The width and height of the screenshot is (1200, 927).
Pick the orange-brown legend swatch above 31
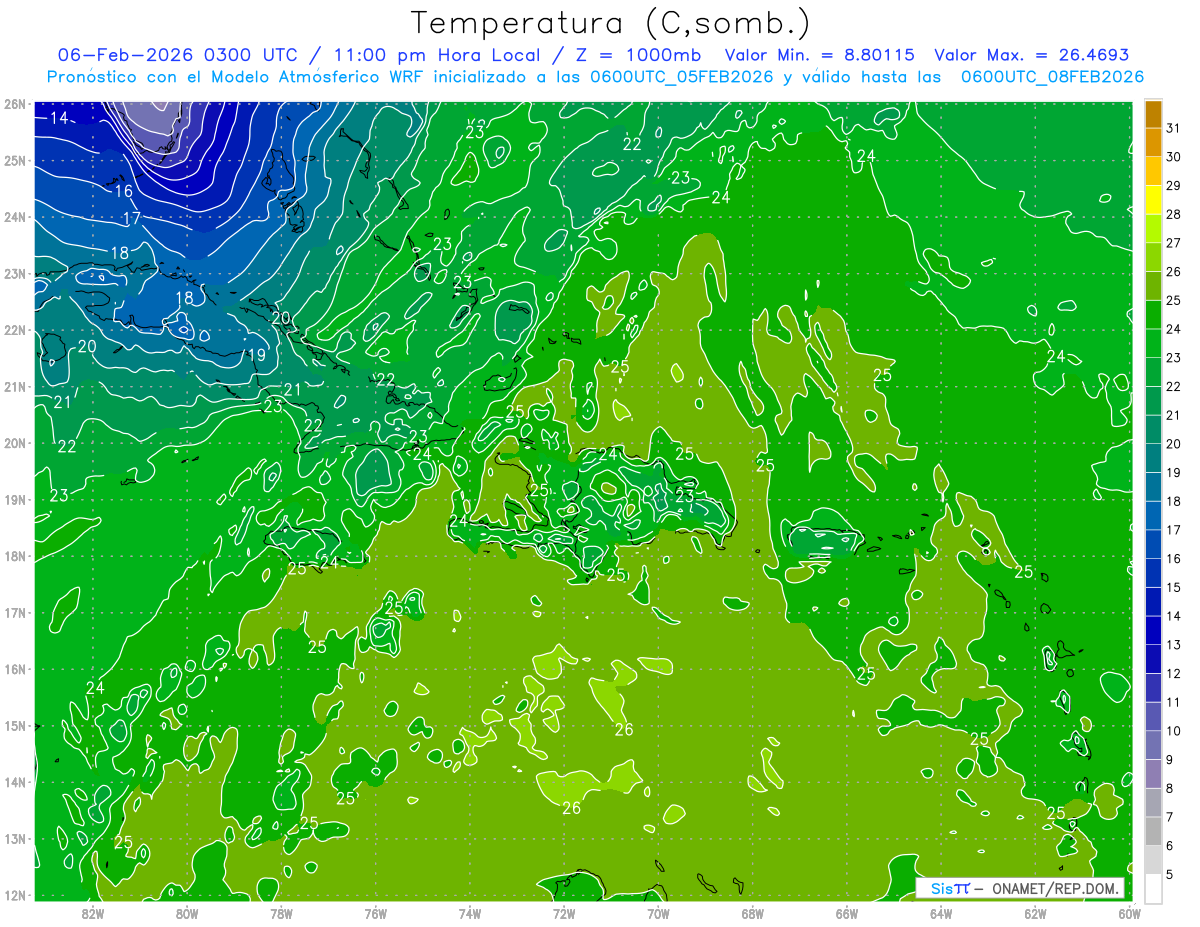pyautogui.click(x=1153, y=113)
